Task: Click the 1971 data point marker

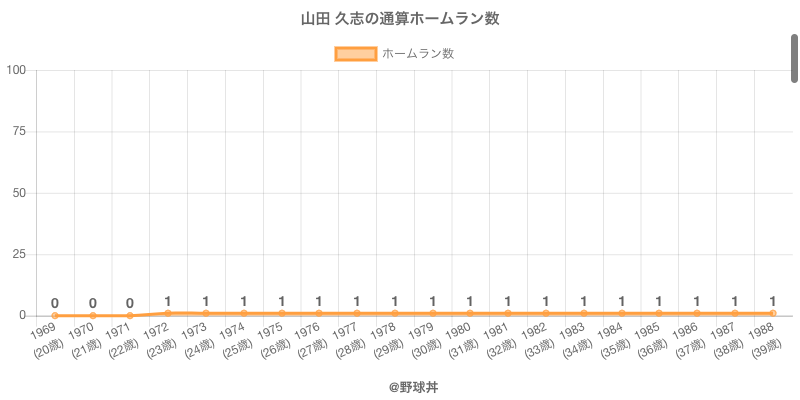Action: point(130,316)
